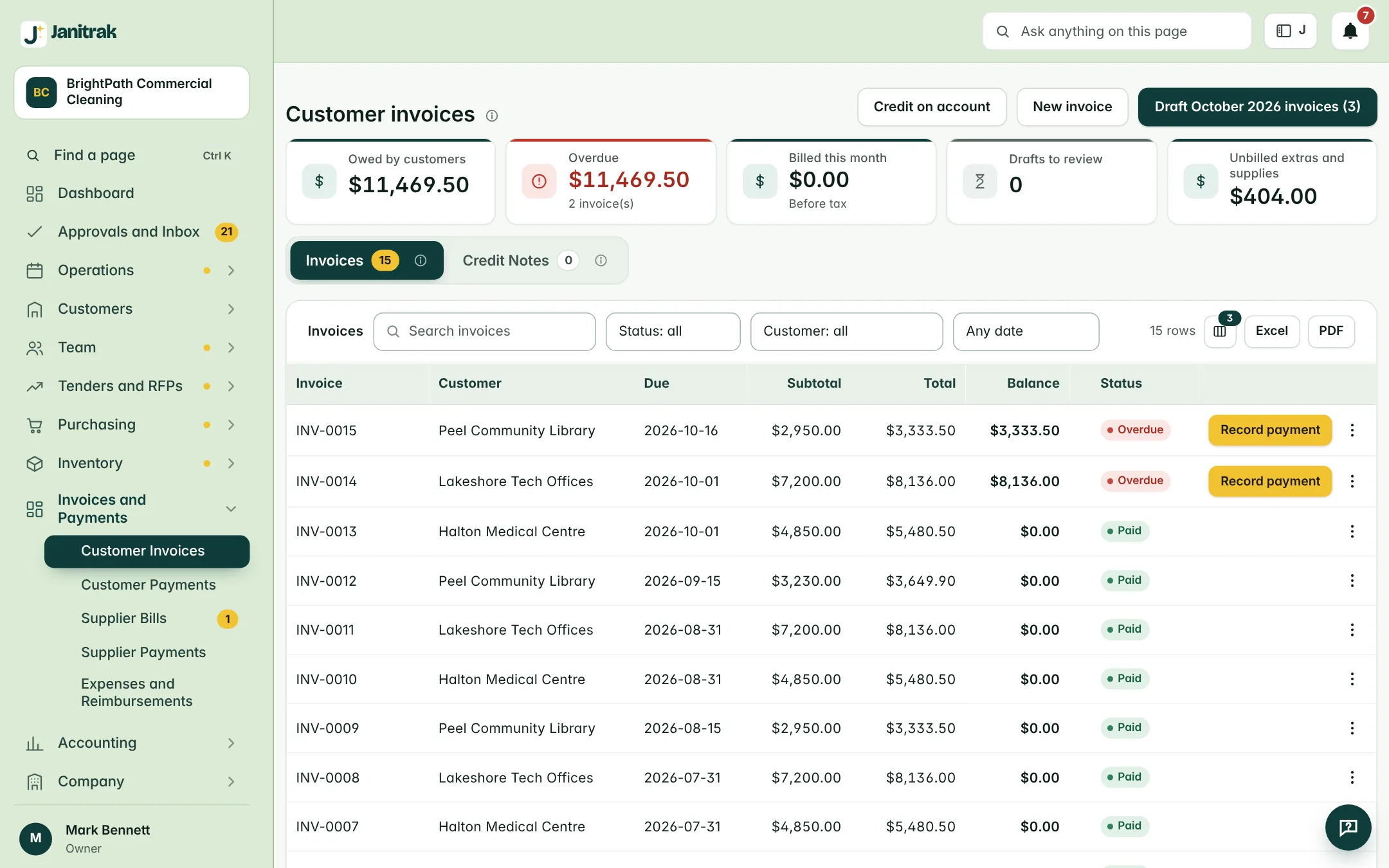
Task: Open row menu for INV-0014
Action: (x=1352, y=481)
